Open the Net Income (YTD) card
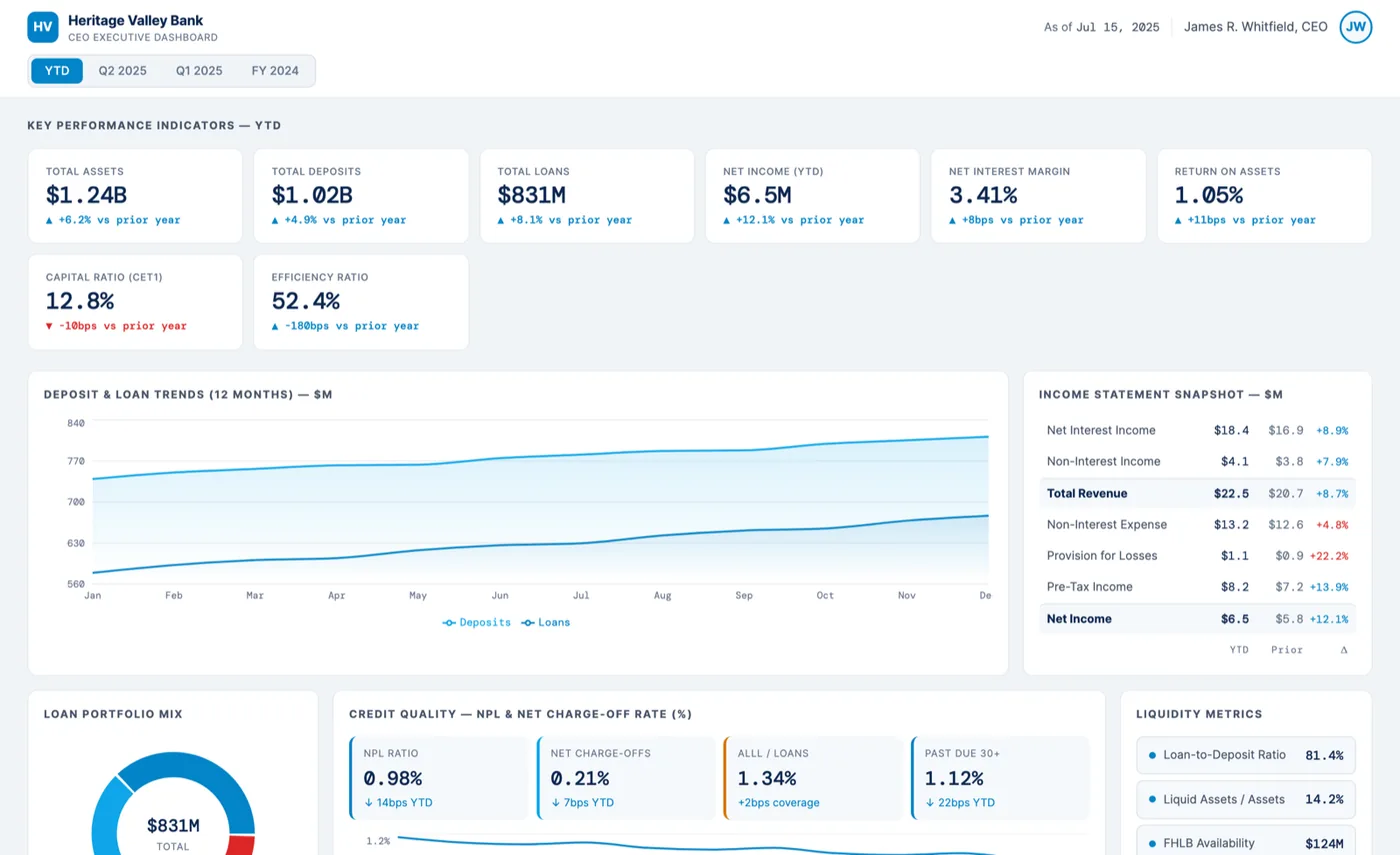Screen dimensions: 1400x855 pos(813,196)
